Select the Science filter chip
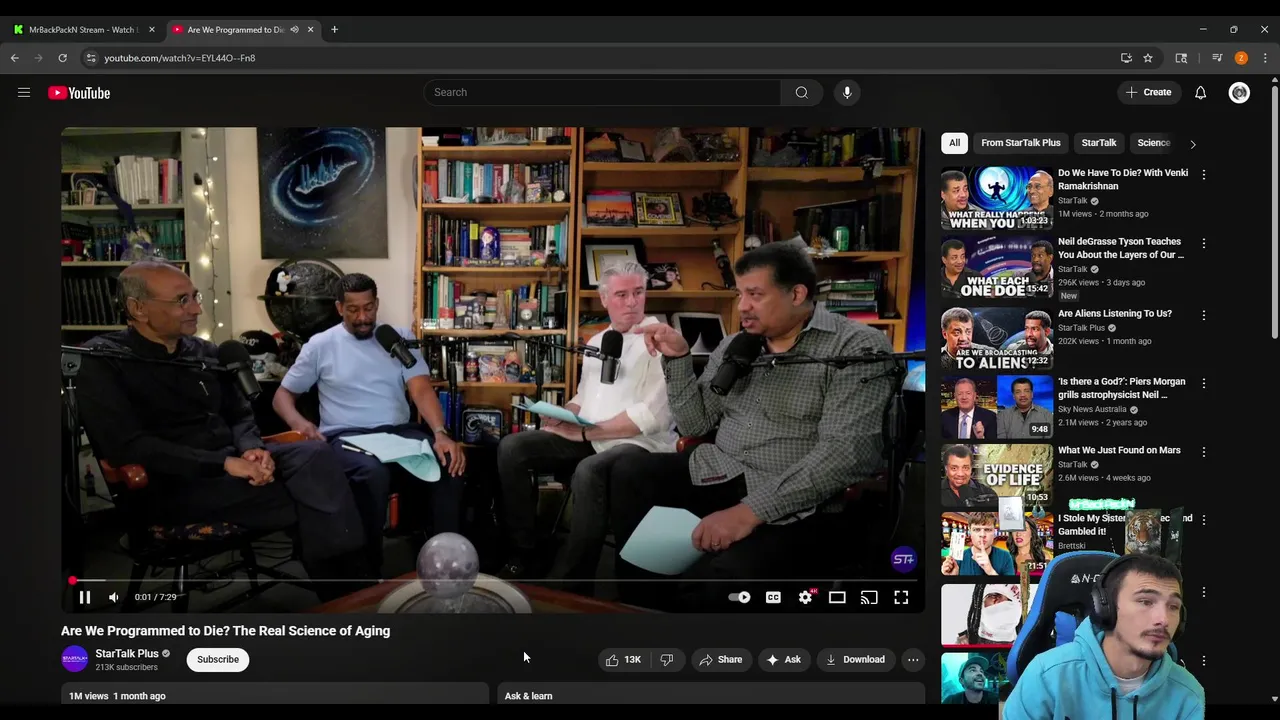The width and height of the screenshot is (1280, 720). coord(1153,143)
